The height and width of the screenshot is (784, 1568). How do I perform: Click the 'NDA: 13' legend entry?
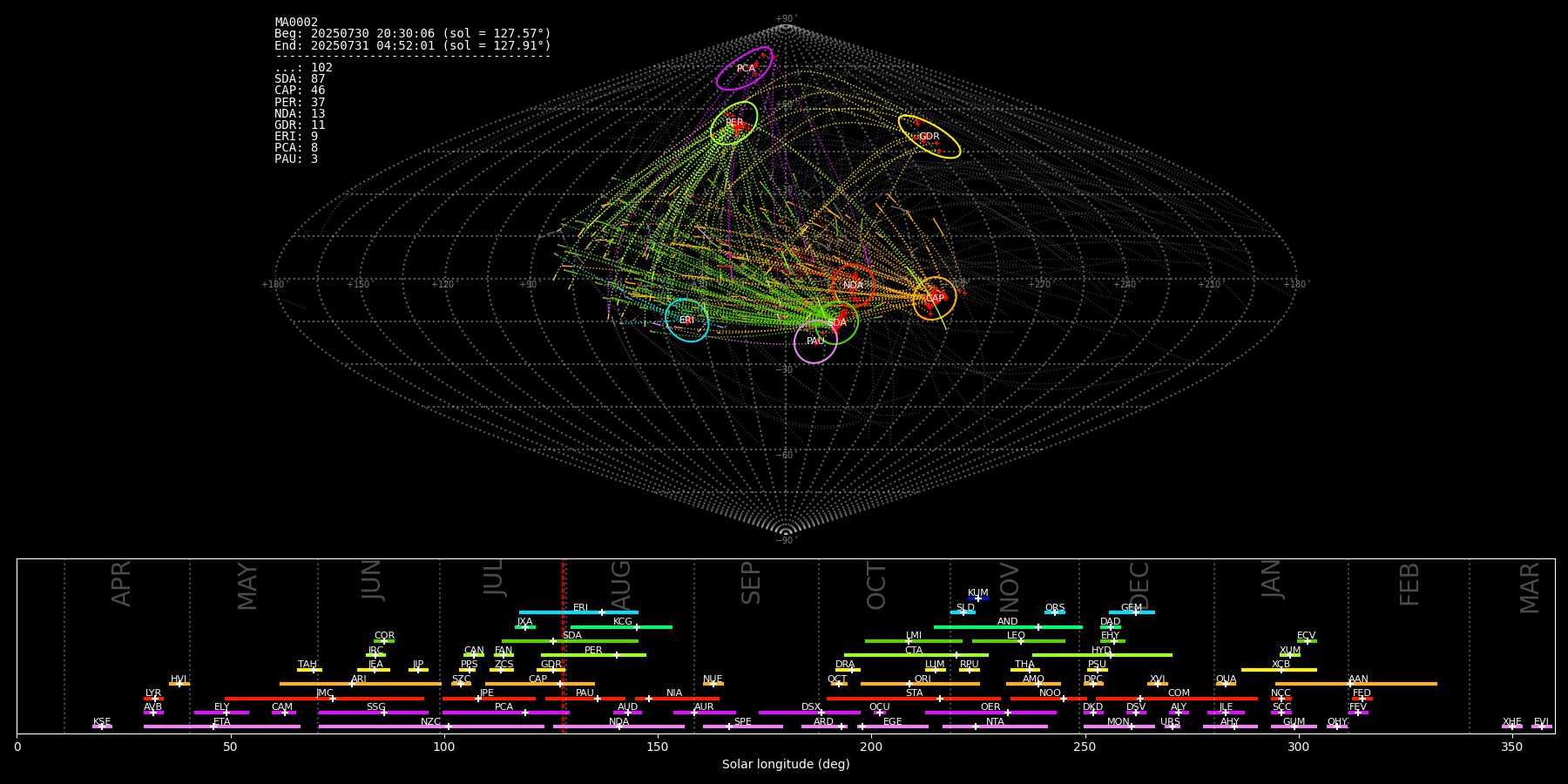(300, 114)
